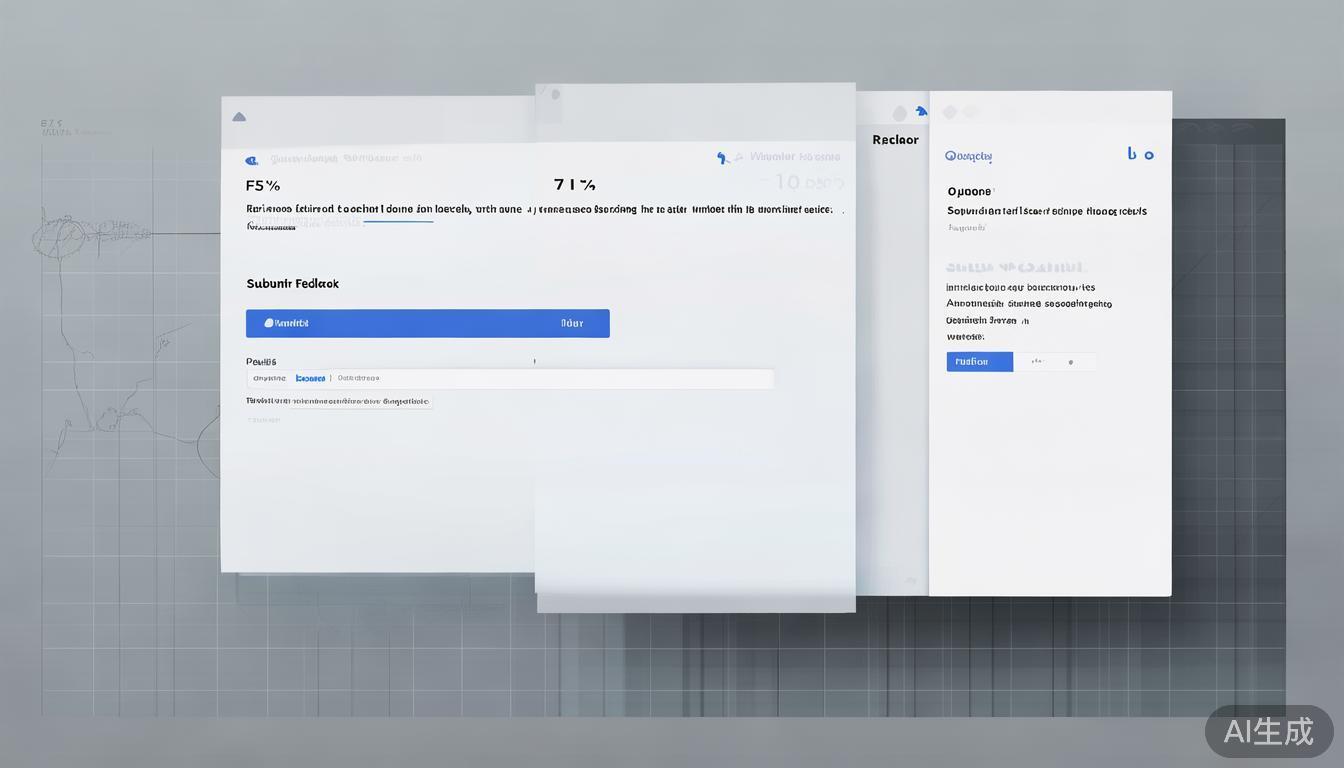The image size is (1344, 768).
Task: Click the blue highlighted word in the input row
Action: click(310, 378)
